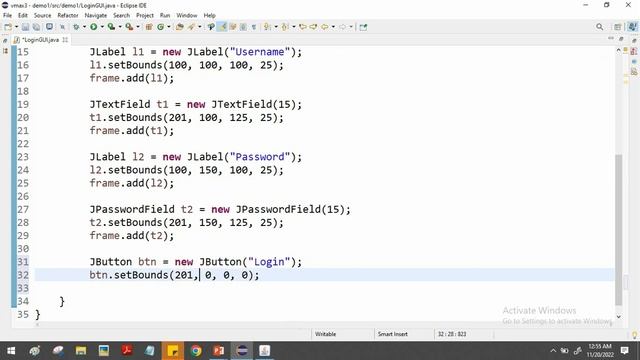Open the Project menu
The width and height of the screenshot is (640, 360).
pyautogui.click(x=145, y=16)
